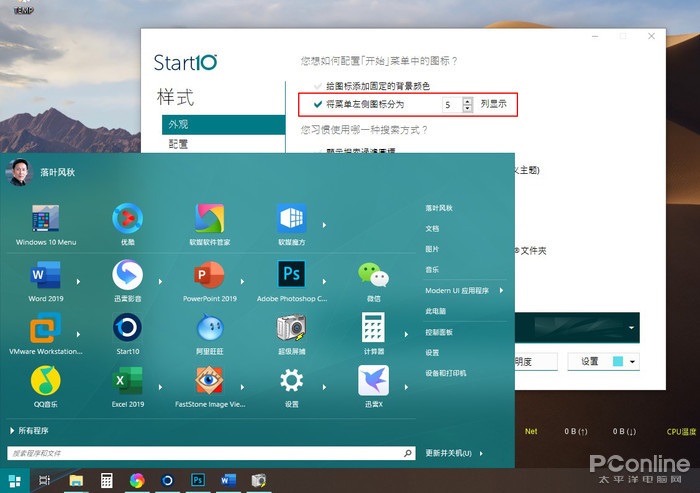The height and width of the screenshot is (493, 700).
Task: Open Word from the taskbar
Action: coord(228,480)
